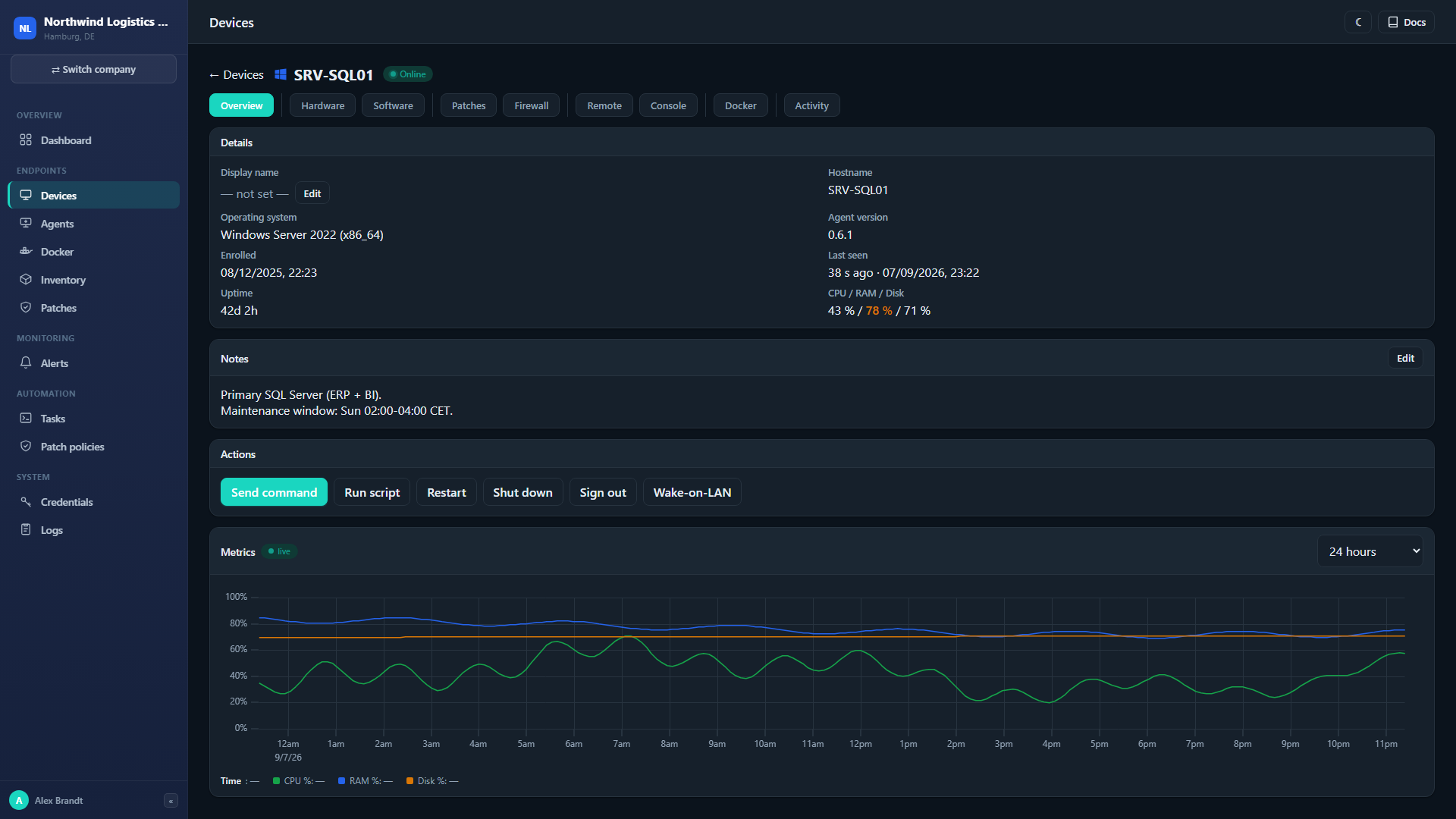The width and height of the screenshot is (1456, 819).
Task: Open the Switch company selector
Action: [x=94, y=69]
